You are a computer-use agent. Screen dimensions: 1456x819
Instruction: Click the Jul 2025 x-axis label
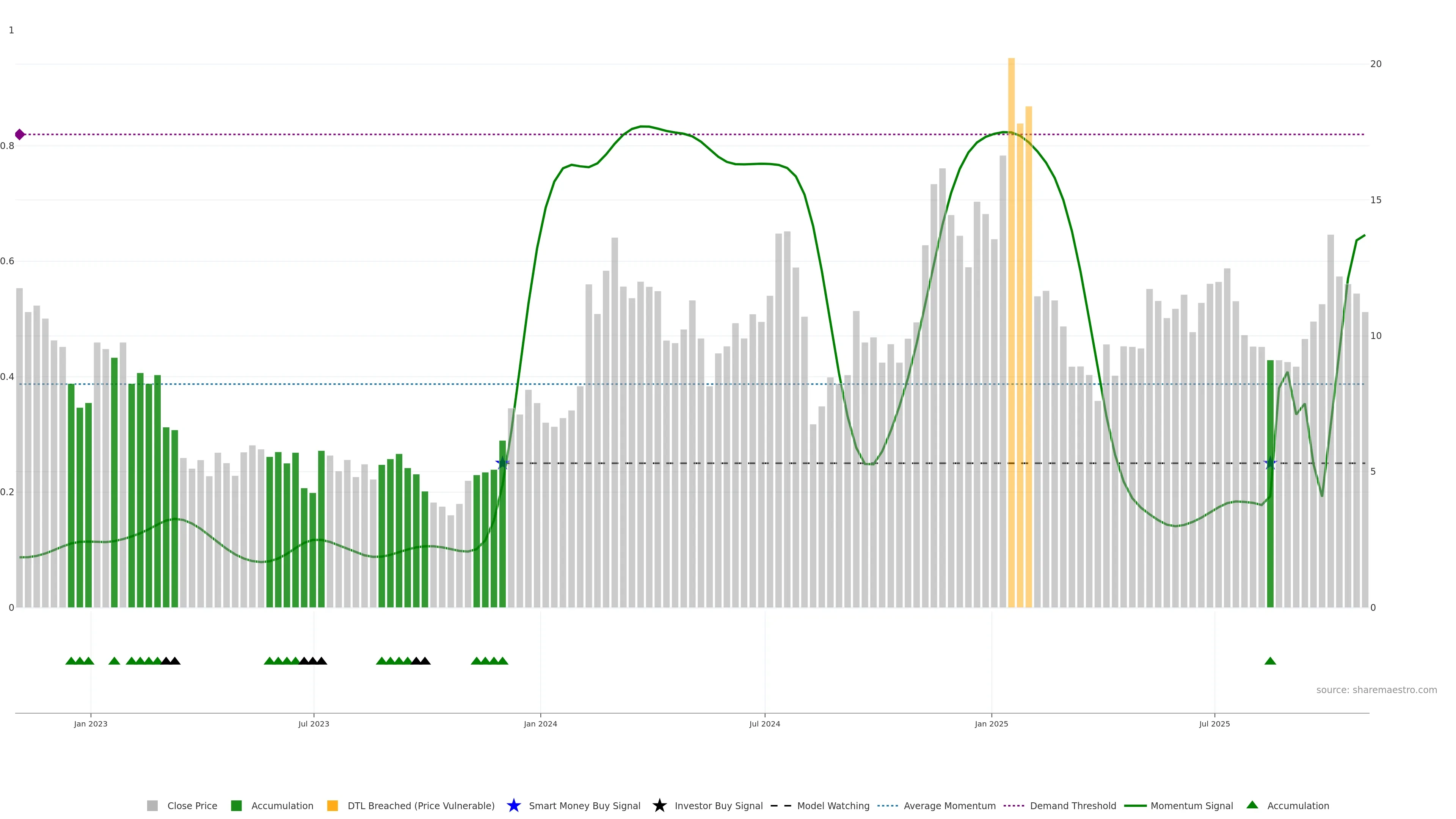[1214, 724]
